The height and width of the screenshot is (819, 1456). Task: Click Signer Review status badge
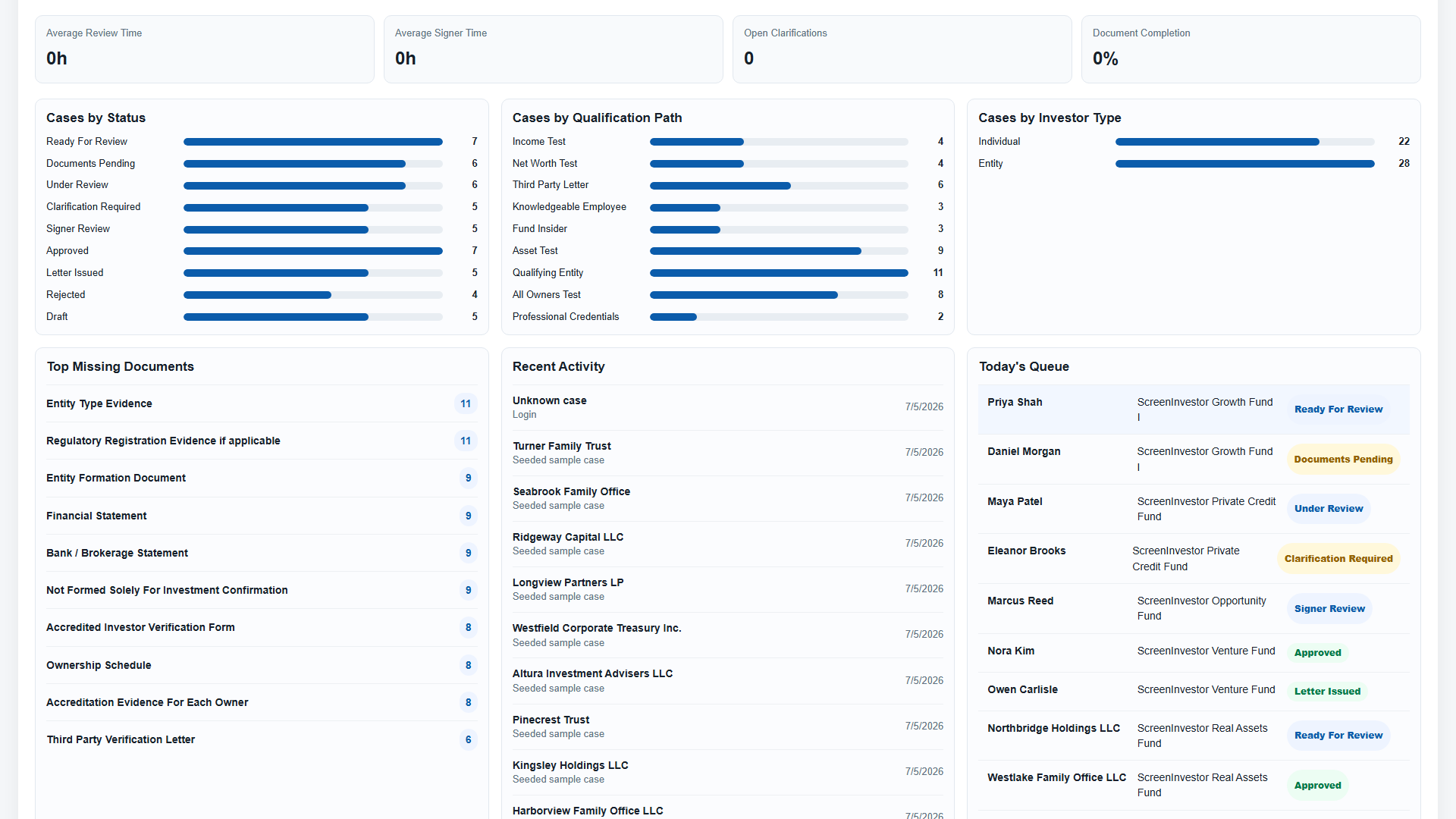pyautogui.click(x=1329, y=609)
